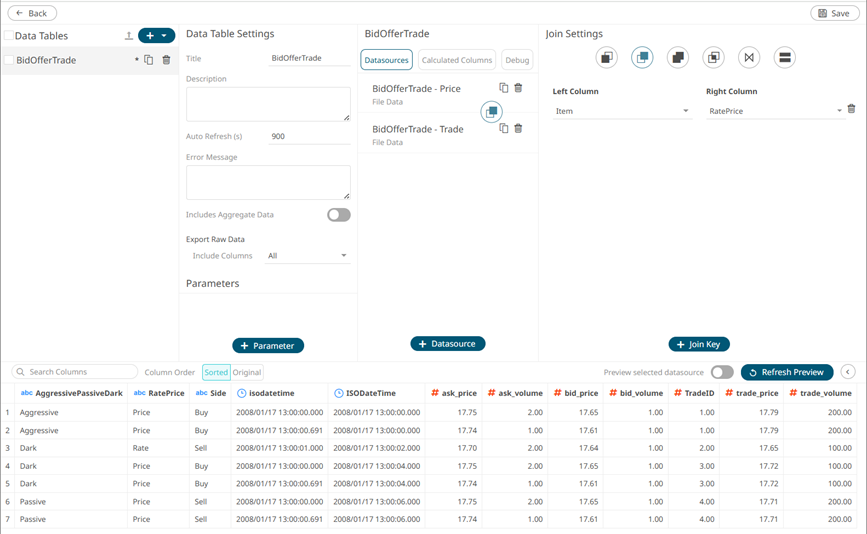Open the Debug tab
867x534 pixels.
[x=517, y=60]
